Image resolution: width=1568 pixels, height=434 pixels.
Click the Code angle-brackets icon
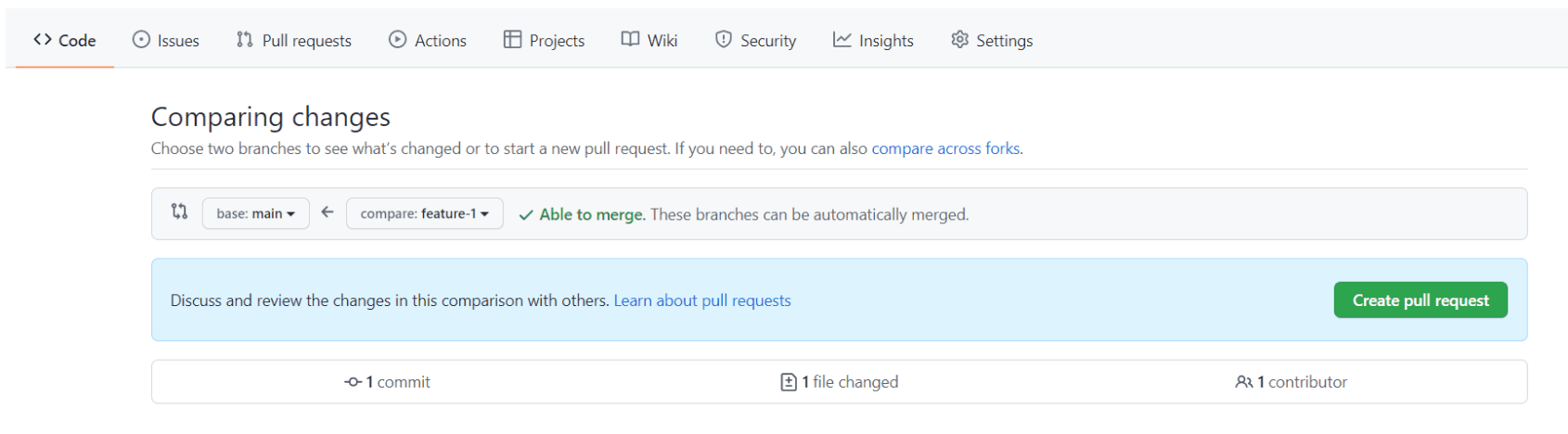(43, 39)
